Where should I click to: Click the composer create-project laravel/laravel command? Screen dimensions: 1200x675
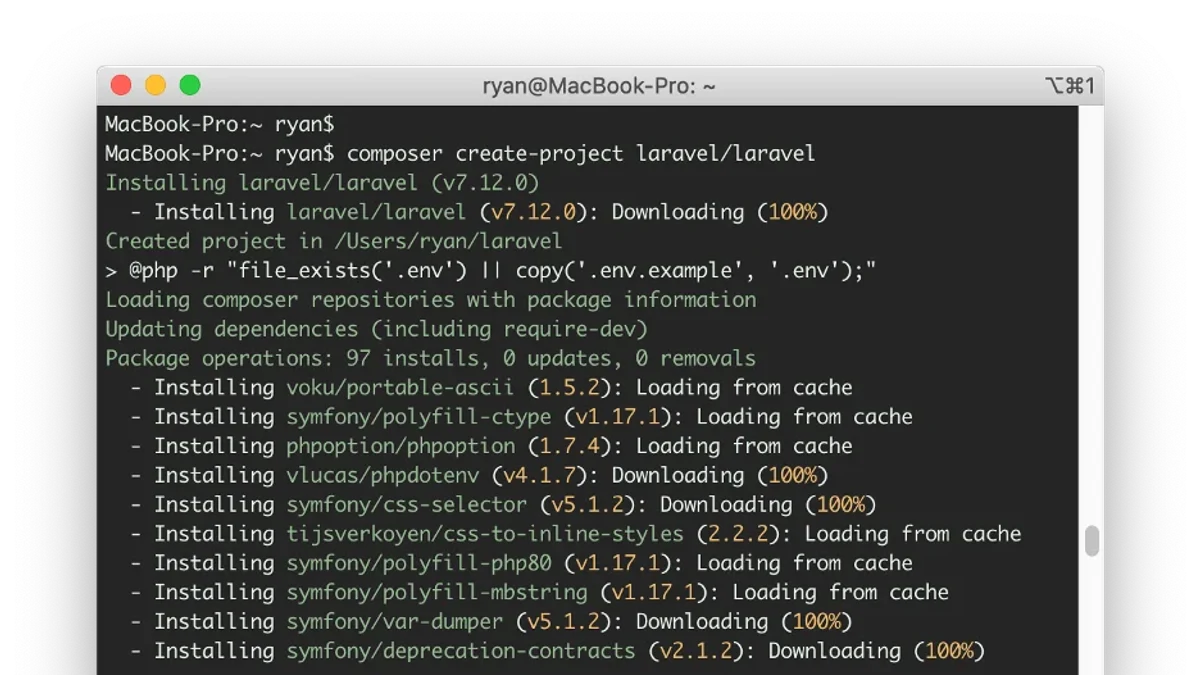[x=581, y=154]
